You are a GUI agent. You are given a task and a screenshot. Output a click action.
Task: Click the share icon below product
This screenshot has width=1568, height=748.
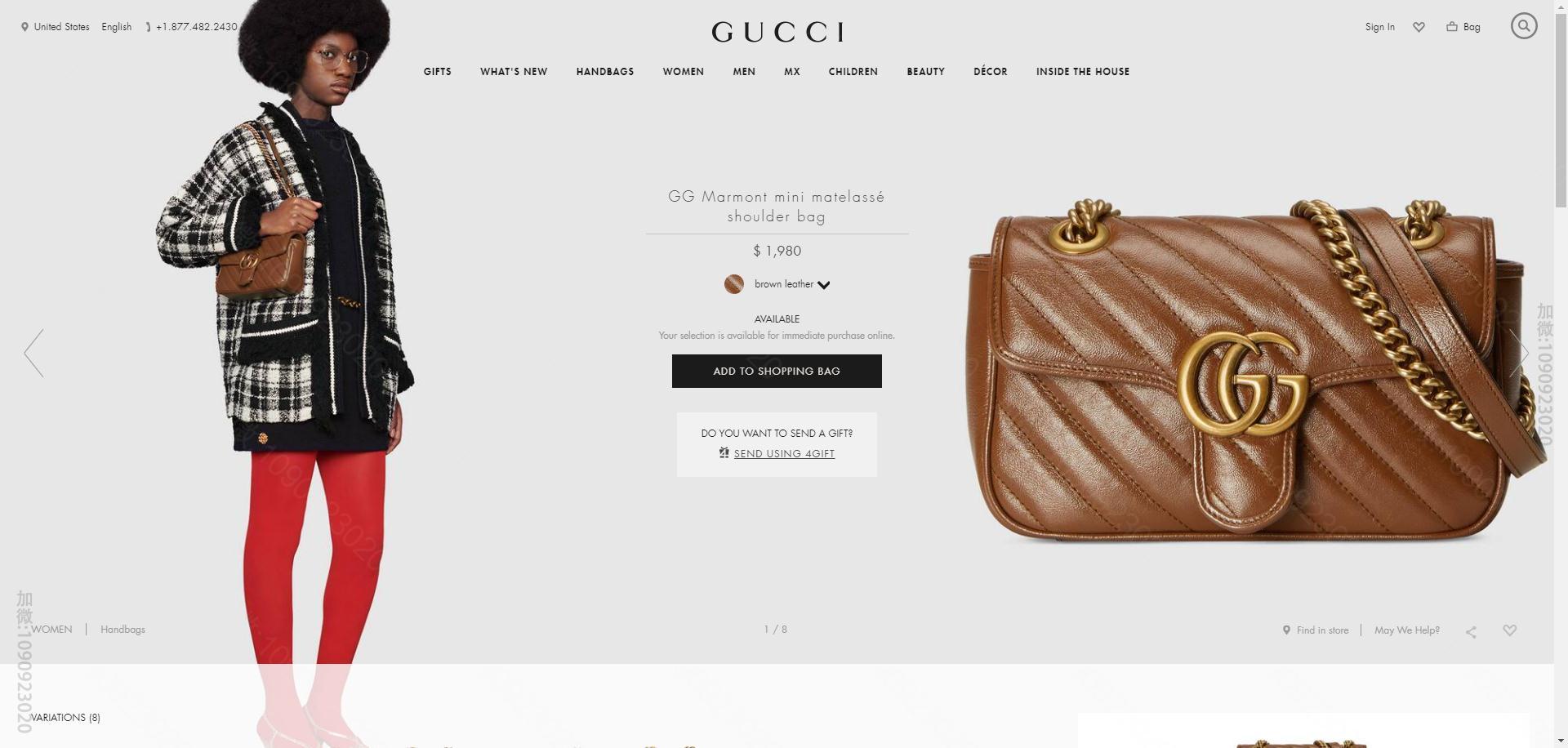click(x=1471, y=631)
